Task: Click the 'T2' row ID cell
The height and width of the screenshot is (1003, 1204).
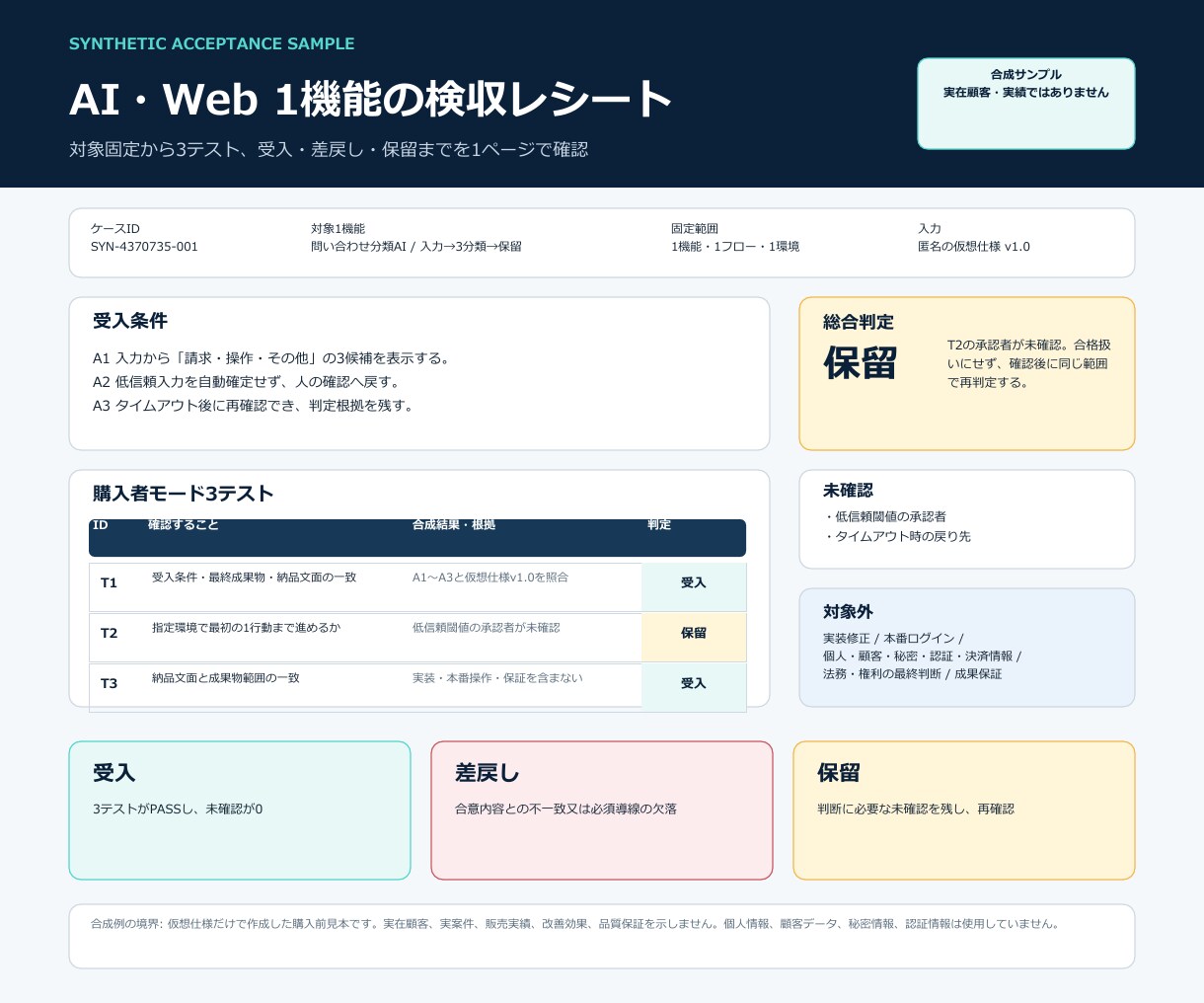Action: click(x=109, y=634)
